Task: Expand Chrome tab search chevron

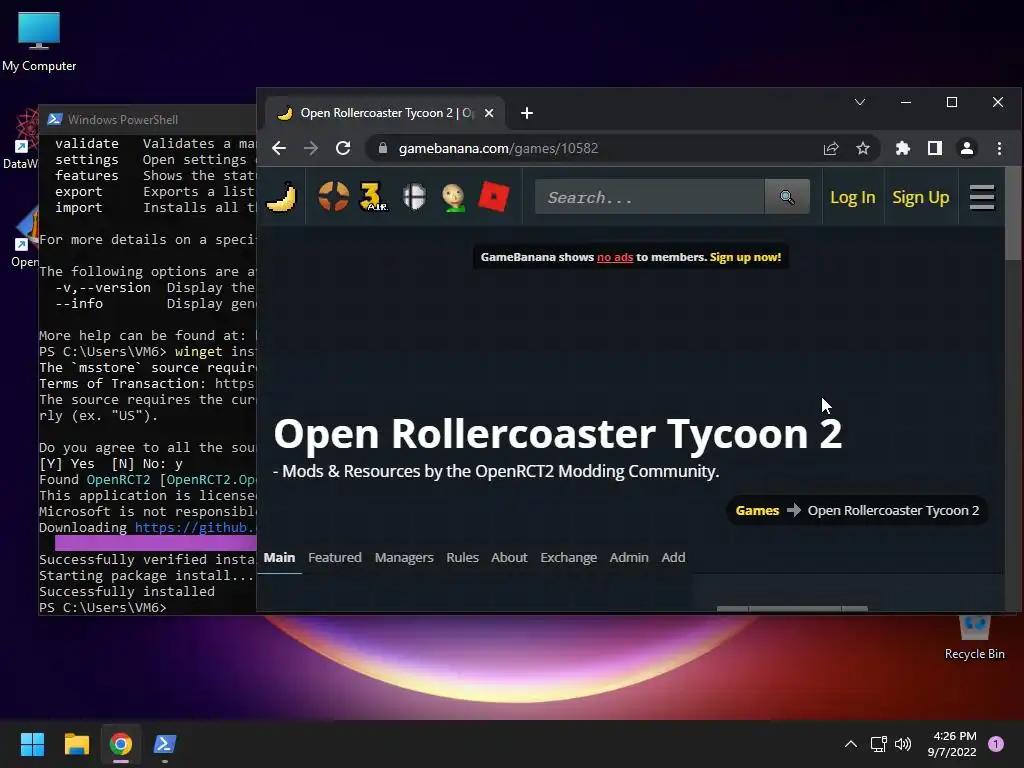Action: 859,102
